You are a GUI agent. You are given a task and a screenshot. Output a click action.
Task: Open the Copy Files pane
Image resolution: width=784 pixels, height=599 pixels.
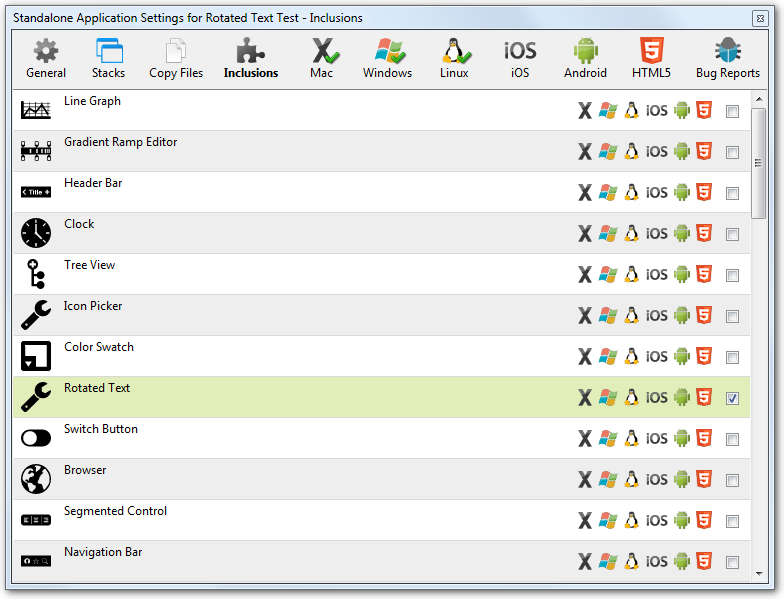pos(176,58)
